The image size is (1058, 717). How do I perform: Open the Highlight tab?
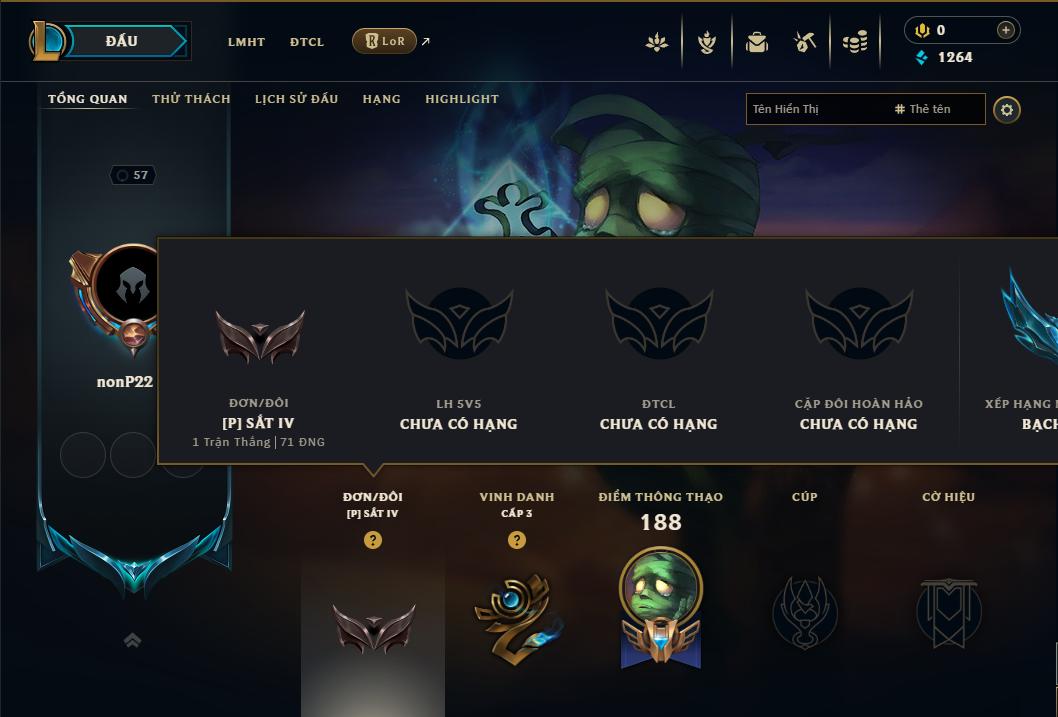pyautogui.click(x=462, y=98)
